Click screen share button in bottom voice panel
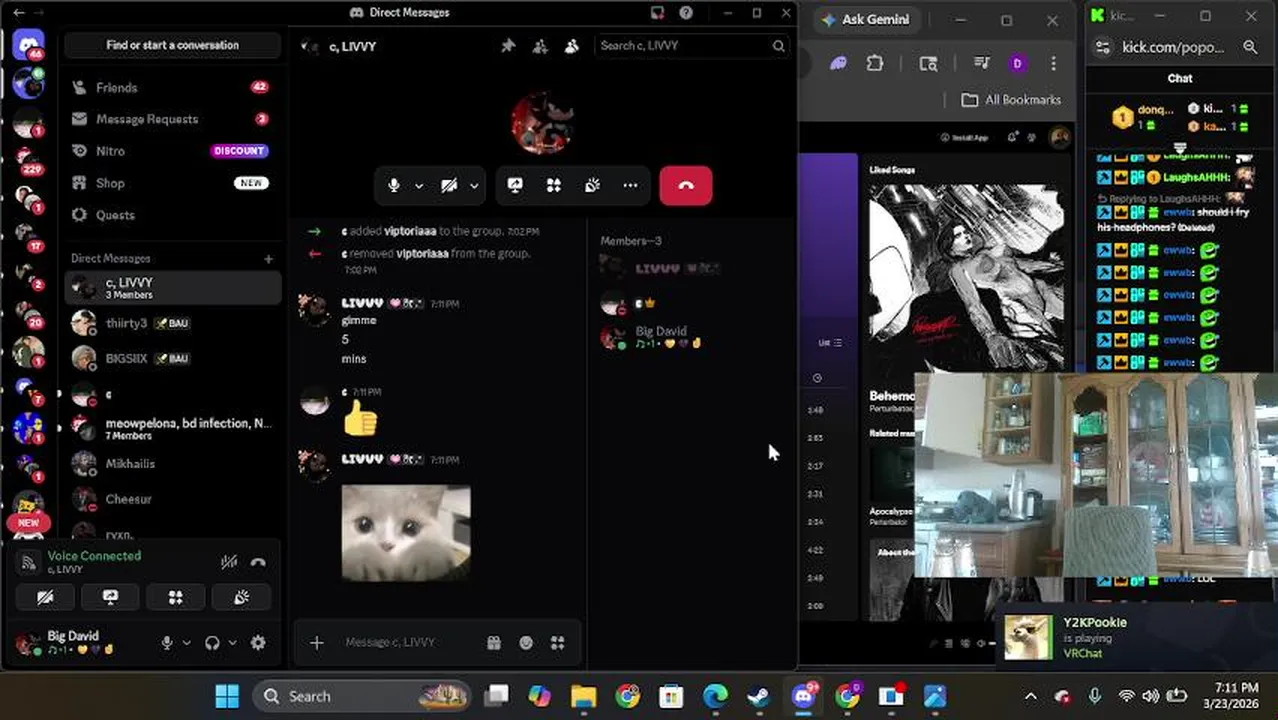The image size is (1278, 720). pyautogui.click(x=110, y=597)
